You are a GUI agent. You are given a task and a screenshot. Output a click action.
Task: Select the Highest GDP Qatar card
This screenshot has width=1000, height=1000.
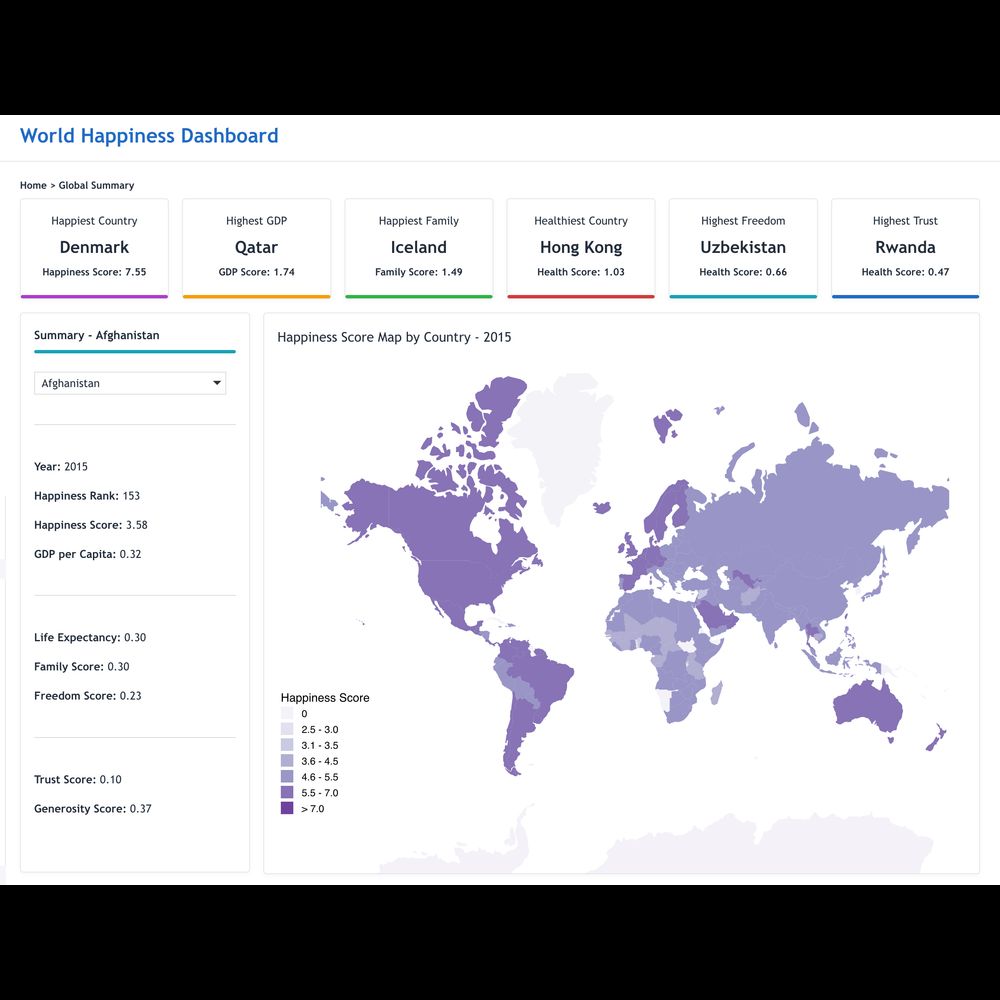pos(256,247)
